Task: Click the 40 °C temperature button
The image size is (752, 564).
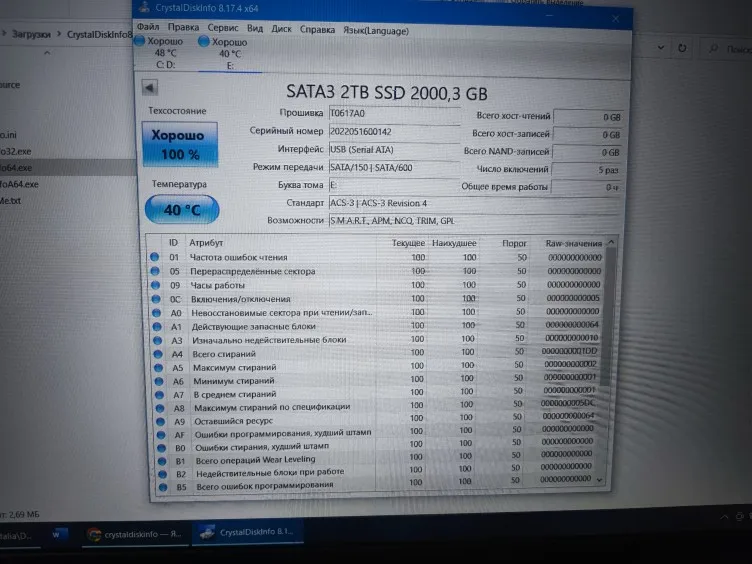Action: (x=182, y=210)
